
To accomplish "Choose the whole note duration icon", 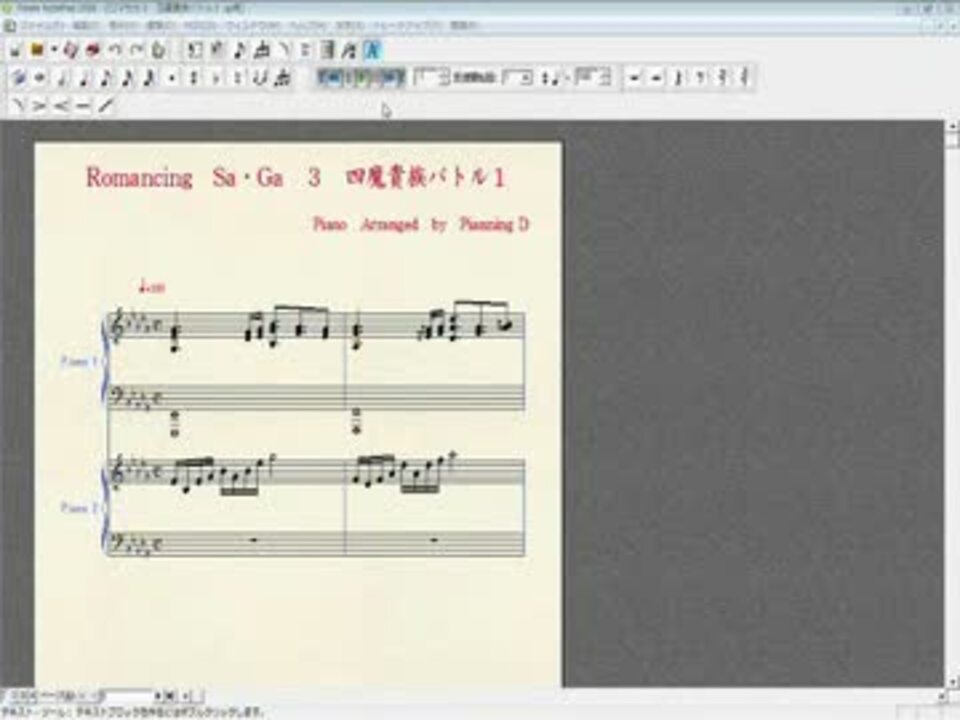I will (x=40, y=78).
